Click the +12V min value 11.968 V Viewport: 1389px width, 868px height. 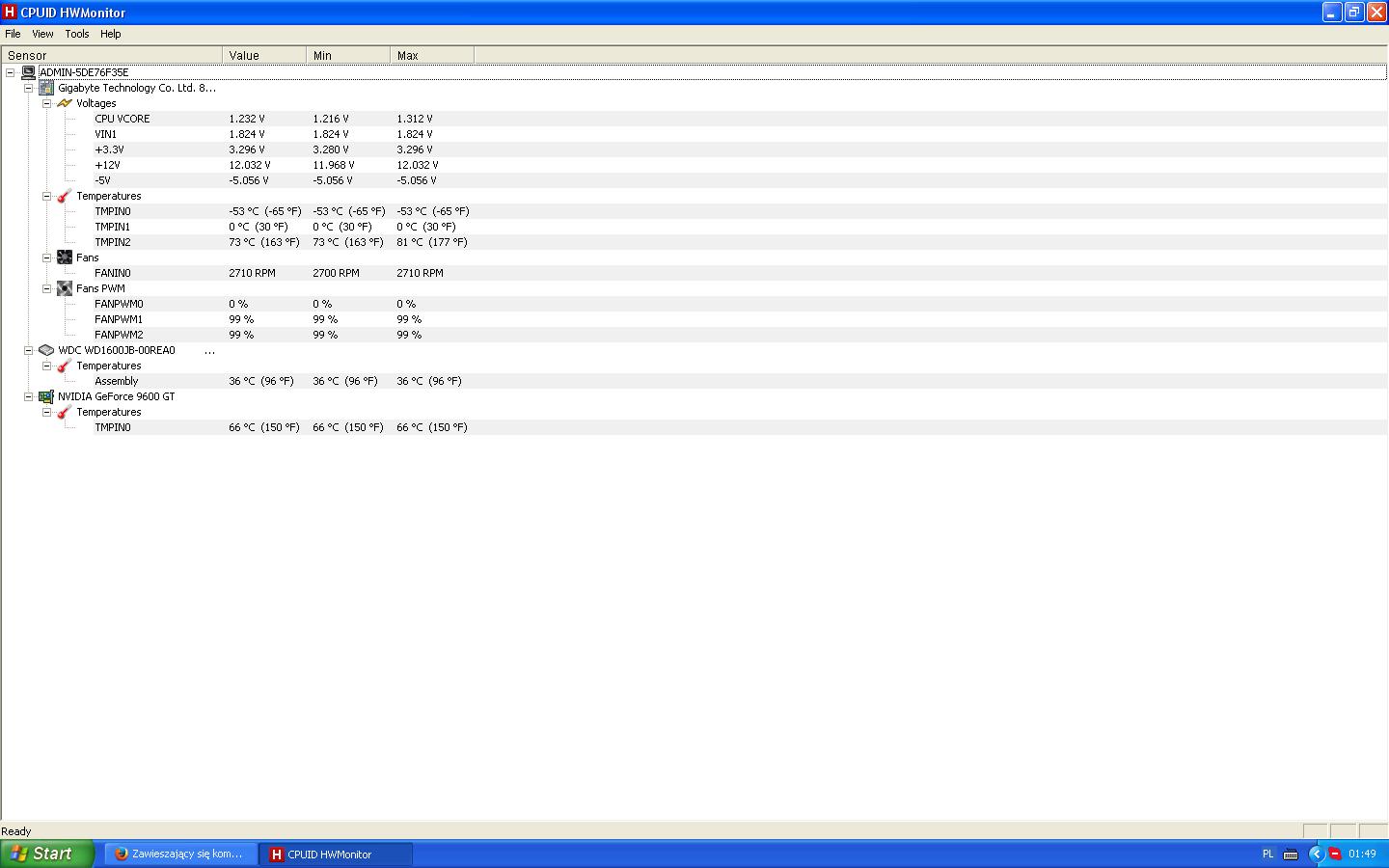pos(334,165)
